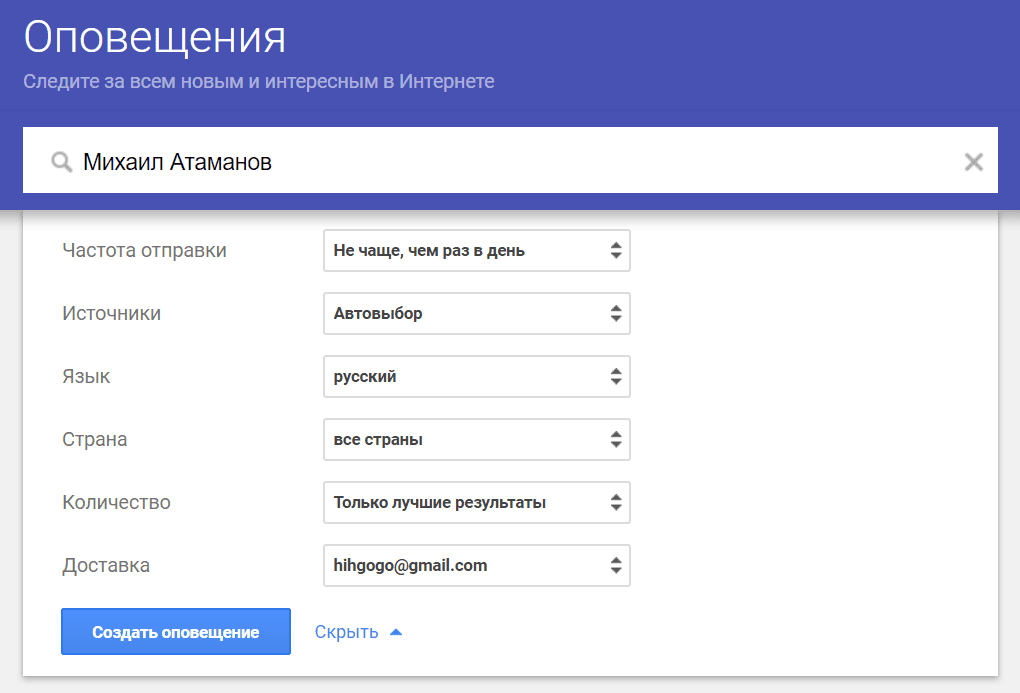1020x693 pixels.
Task: Click the magnifying glass search icon
Action: click(x=62, y=162)
